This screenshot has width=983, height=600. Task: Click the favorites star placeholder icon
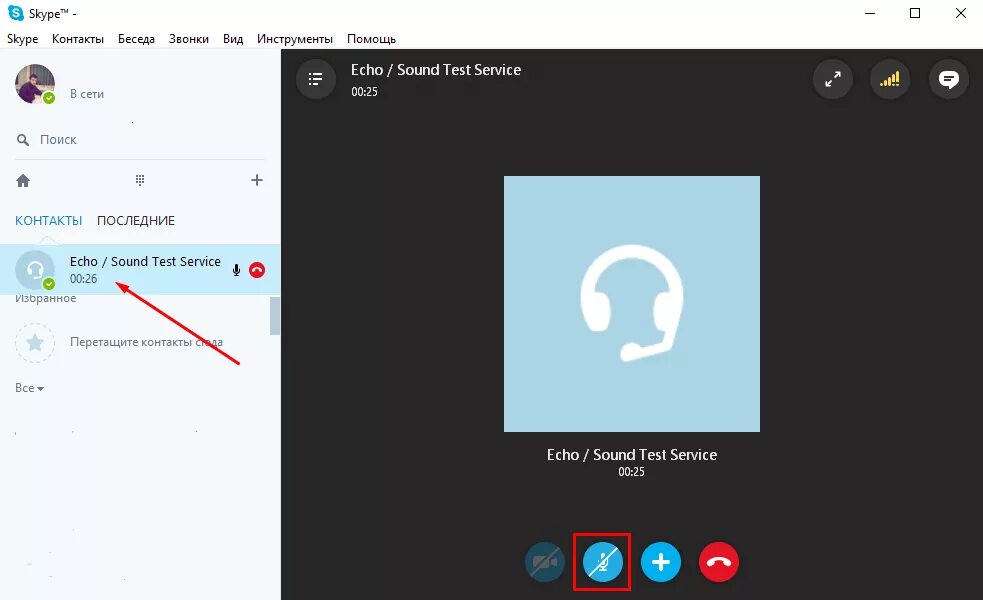tap(35, 342)
